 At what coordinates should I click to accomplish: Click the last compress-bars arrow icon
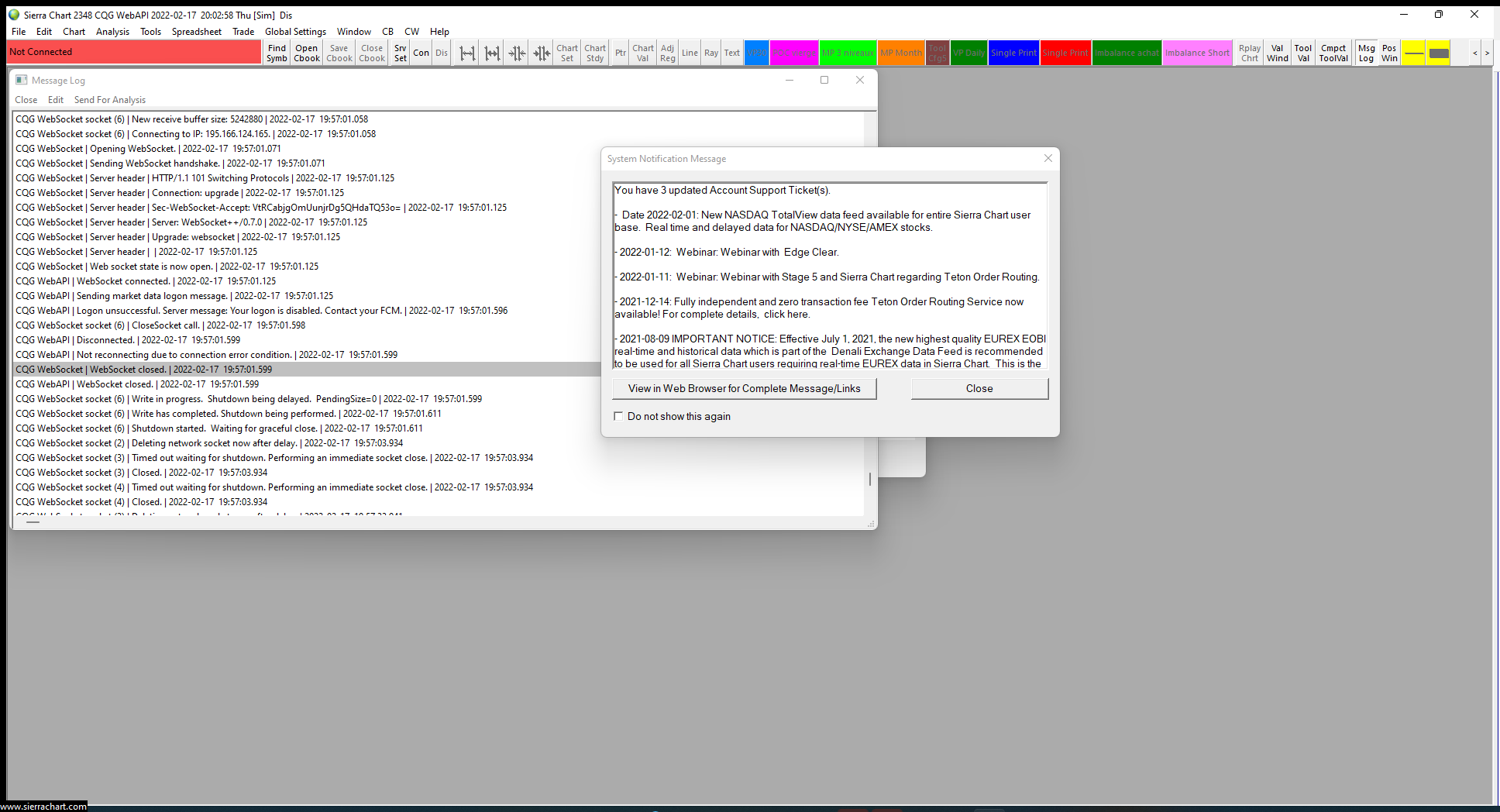542,53
